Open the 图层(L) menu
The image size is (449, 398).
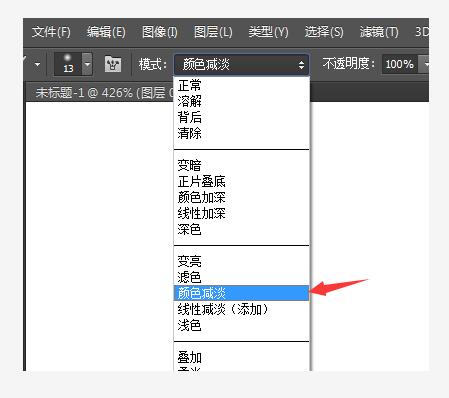pos(213,32)
